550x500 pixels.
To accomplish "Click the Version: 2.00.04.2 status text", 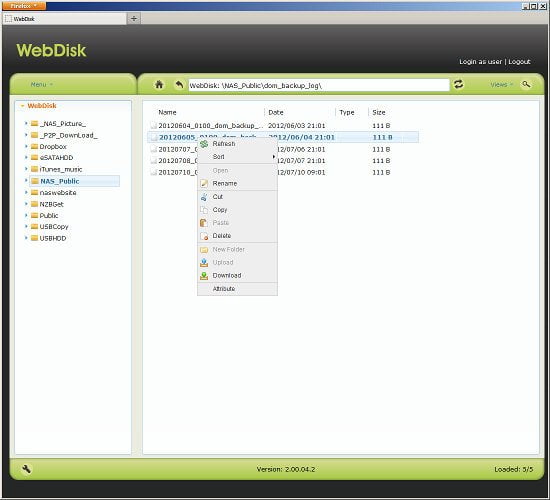I will (286, 469).
